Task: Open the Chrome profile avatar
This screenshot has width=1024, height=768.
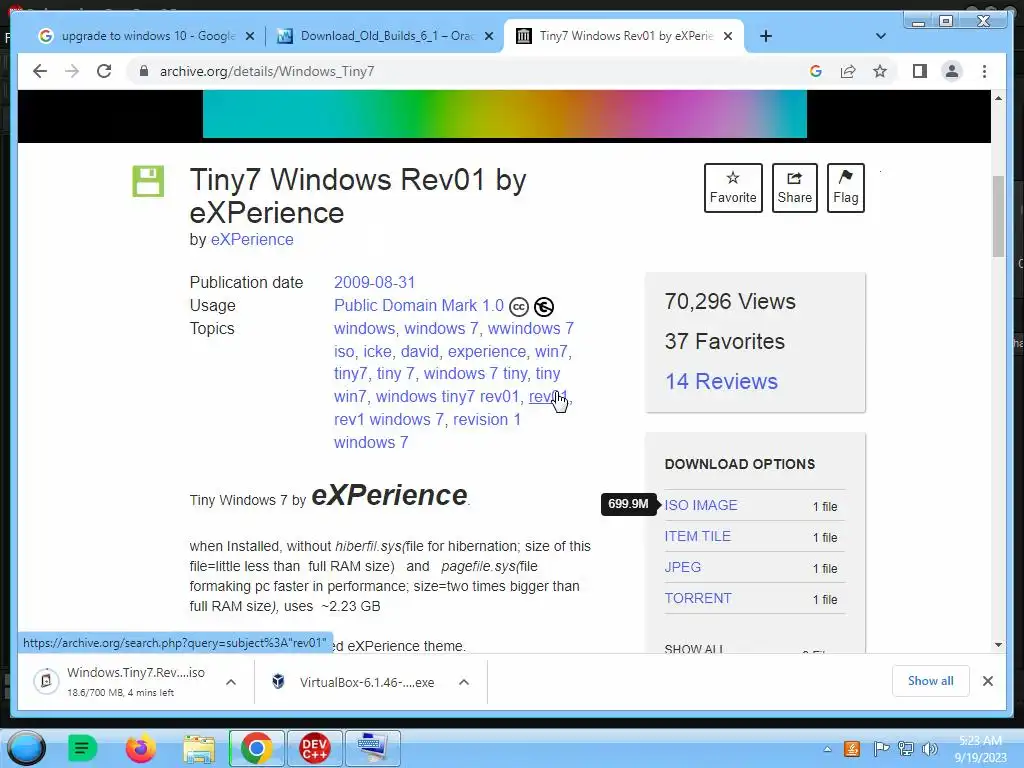Action: (x=952, y=71)
